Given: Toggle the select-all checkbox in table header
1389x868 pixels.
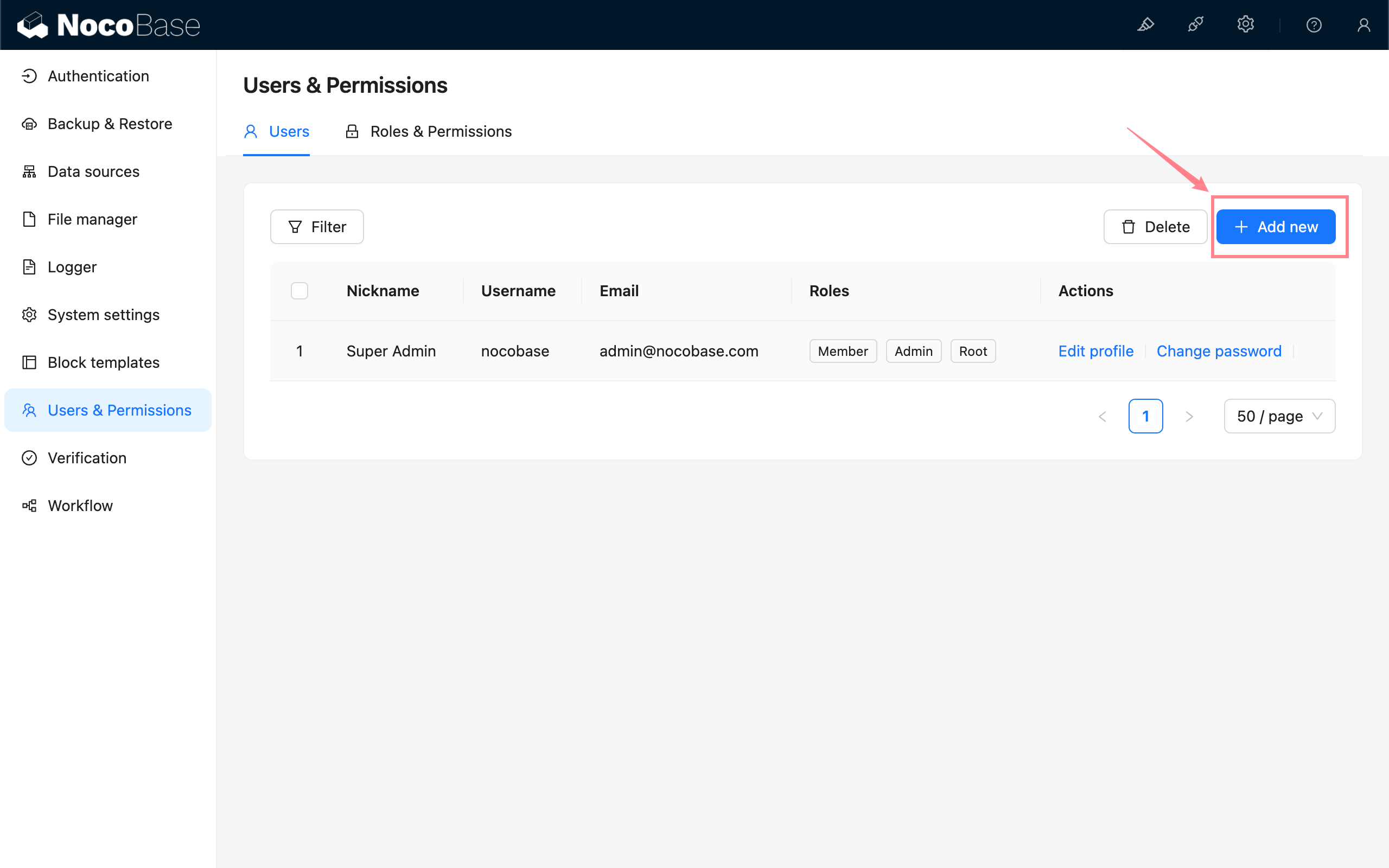Looking at the screenshot, I should click(x=299, y=291).
